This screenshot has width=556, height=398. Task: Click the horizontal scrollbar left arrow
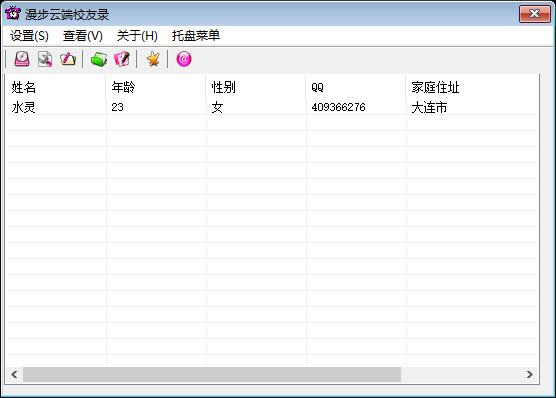tap(15, 374)
